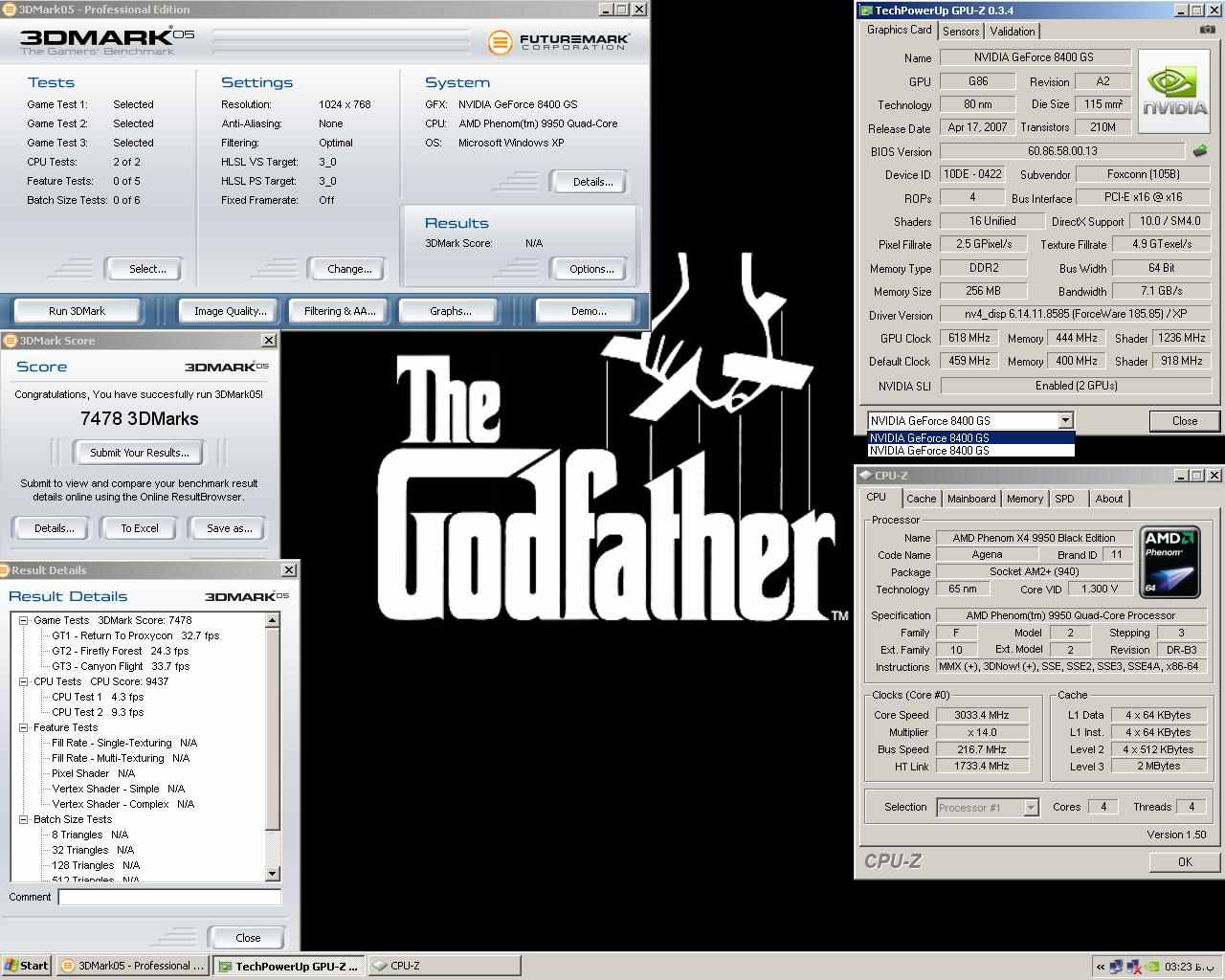Click the 7478 3DMarks score text
This screenshot has width=1225, height=980.
tap(140, 418)
